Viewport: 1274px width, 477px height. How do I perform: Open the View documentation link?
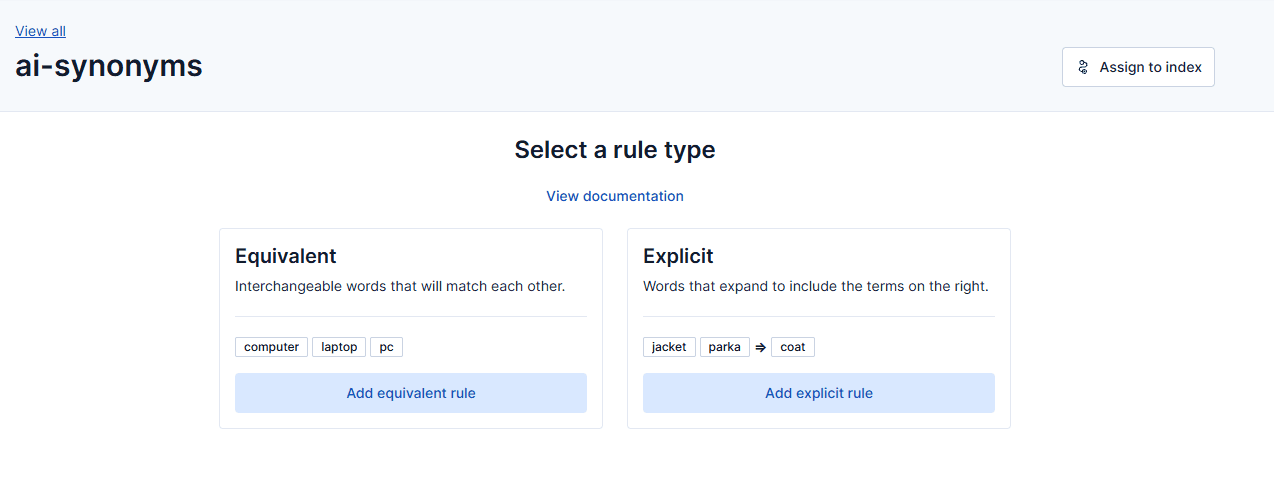coord(615,196)
